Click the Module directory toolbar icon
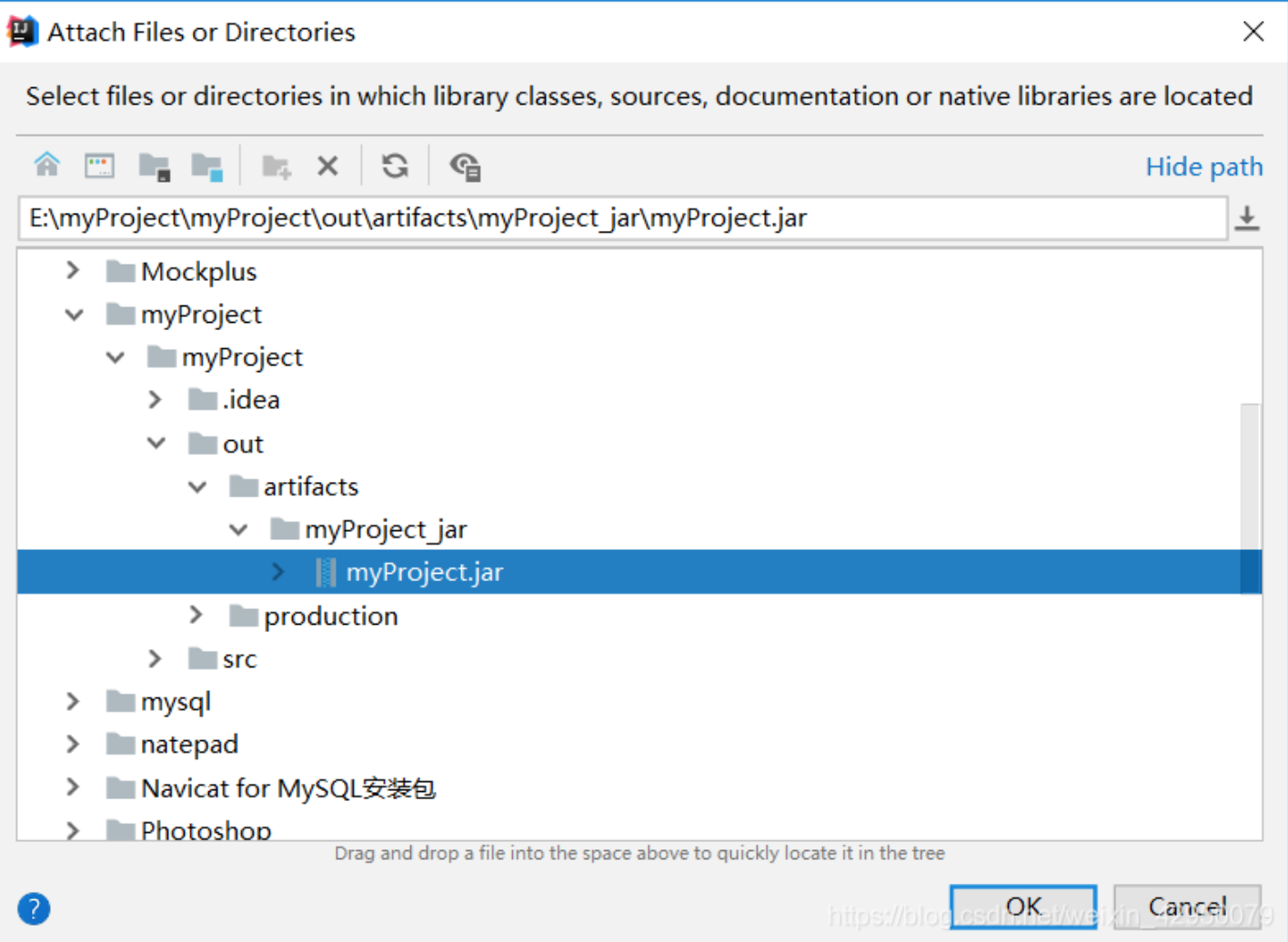The image size is (1288, 942). coord(207,166)
